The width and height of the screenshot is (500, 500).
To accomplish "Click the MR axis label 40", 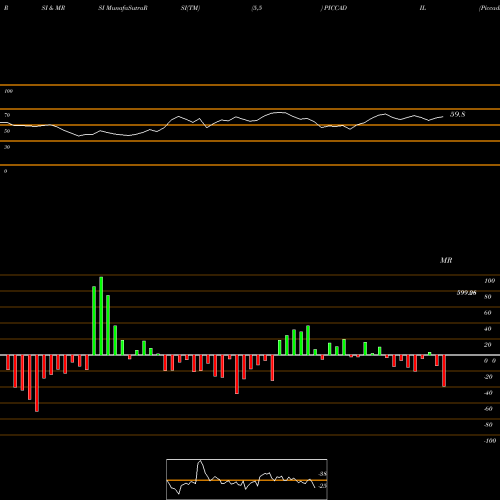I will point(488,329).
